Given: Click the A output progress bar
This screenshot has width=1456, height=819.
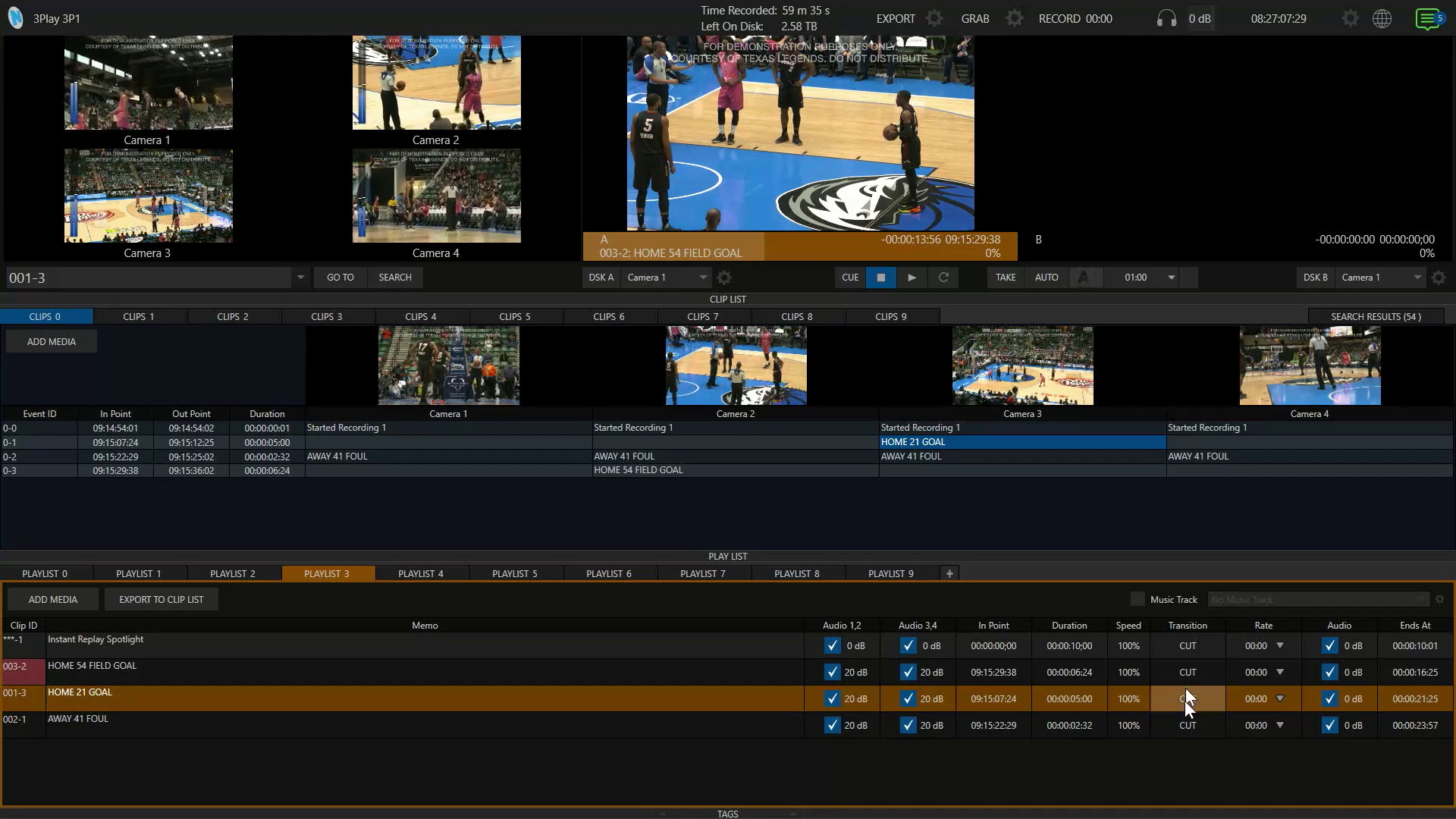Looking at the screenshot, I should point(800,246).
